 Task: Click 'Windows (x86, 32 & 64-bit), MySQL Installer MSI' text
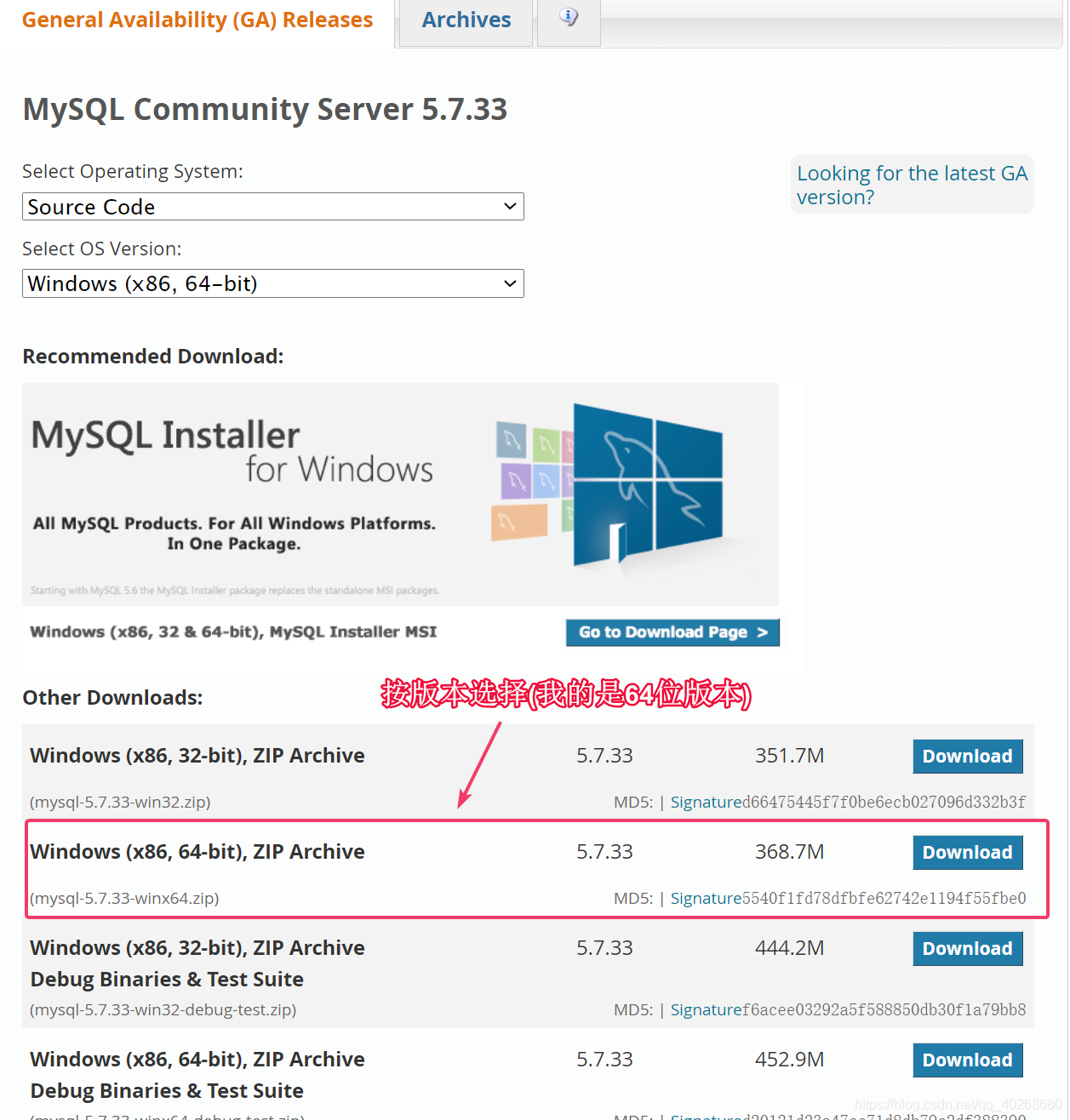click(233, 632)
